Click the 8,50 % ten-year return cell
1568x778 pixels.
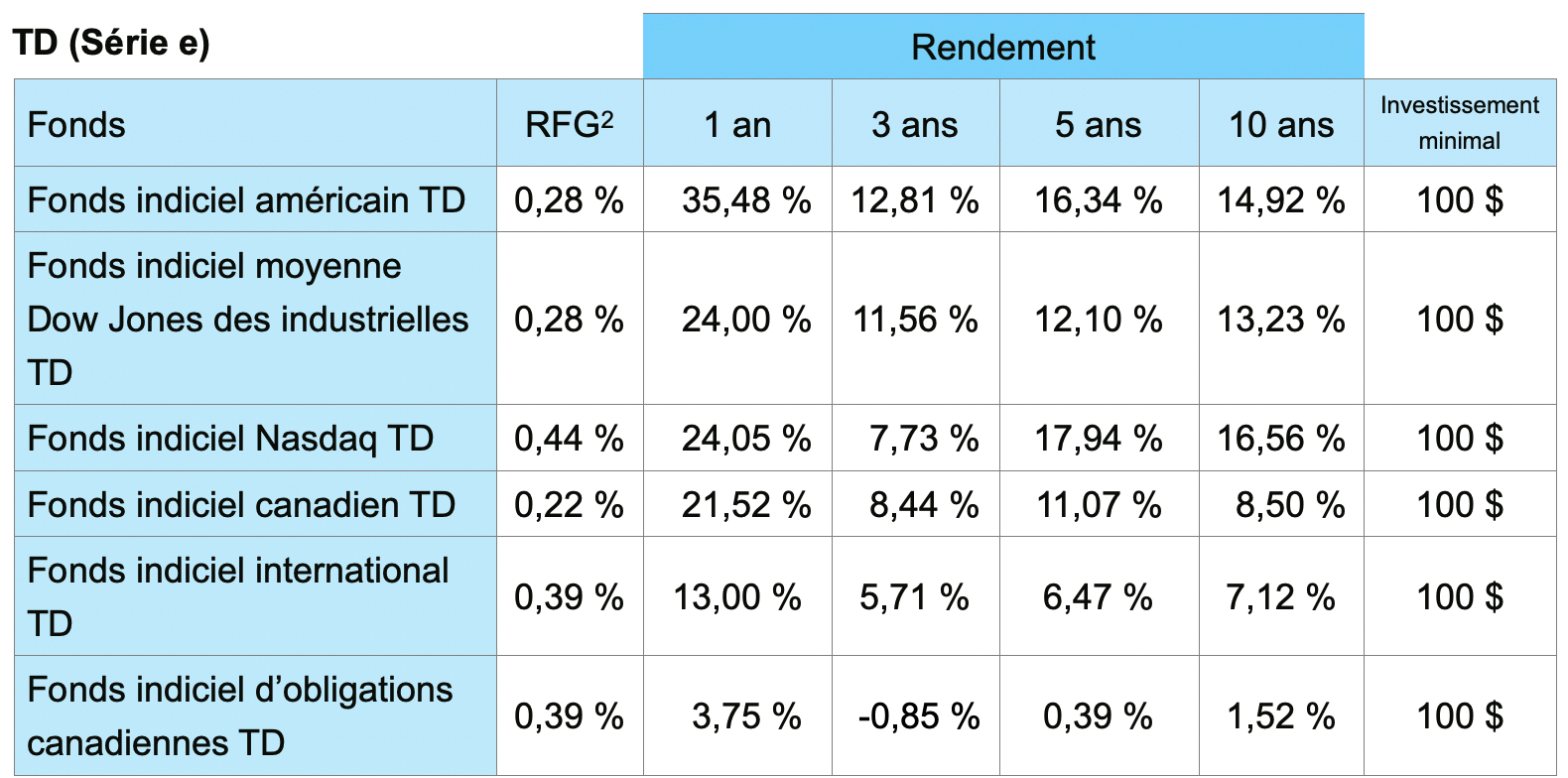tap(1289, 505)
